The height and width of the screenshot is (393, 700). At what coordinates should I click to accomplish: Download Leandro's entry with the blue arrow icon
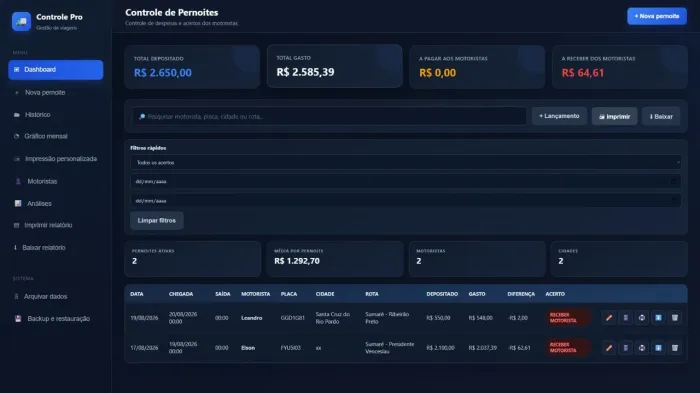tap(658, 318)
